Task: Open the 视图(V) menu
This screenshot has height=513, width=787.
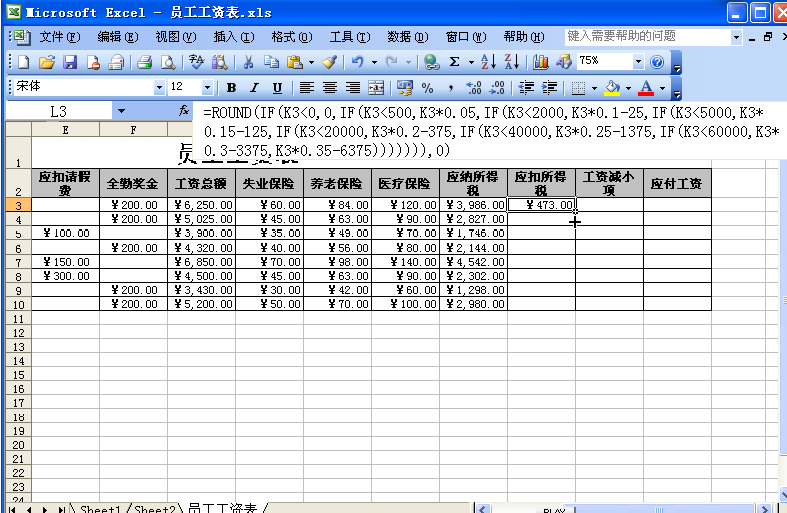Action: [176, 37]
